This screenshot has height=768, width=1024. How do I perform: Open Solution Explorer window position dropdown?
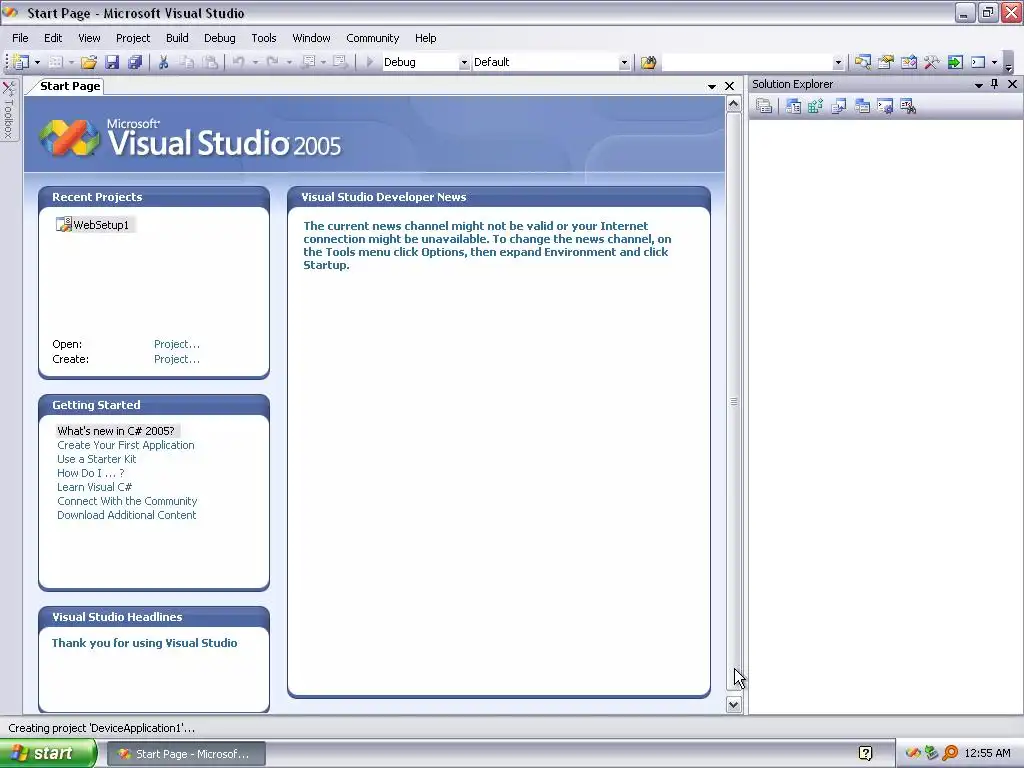(978, 85)
